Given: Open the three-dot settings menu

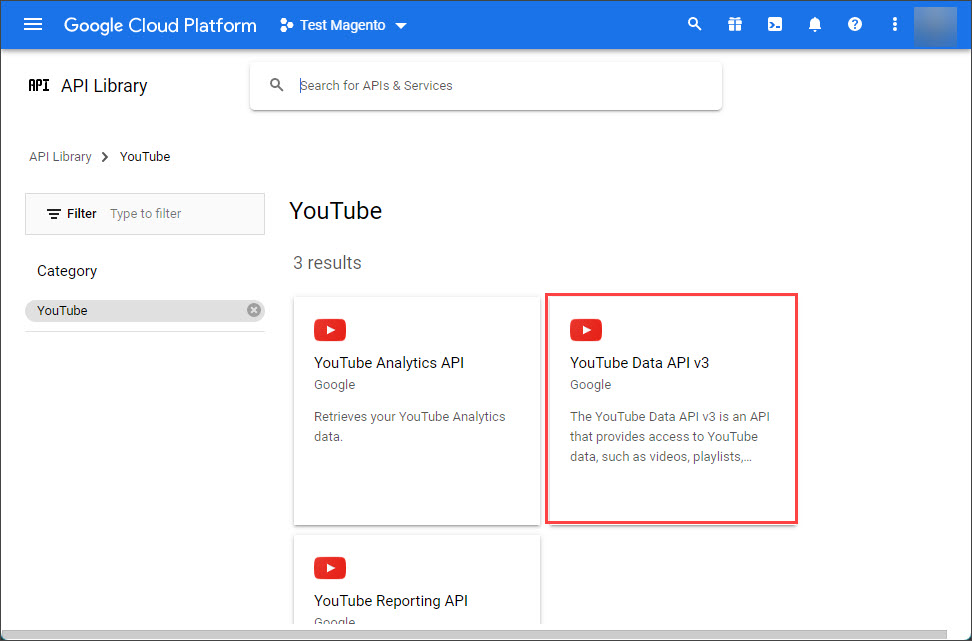Looking at the screenshot, I should [x=895, y=25].
